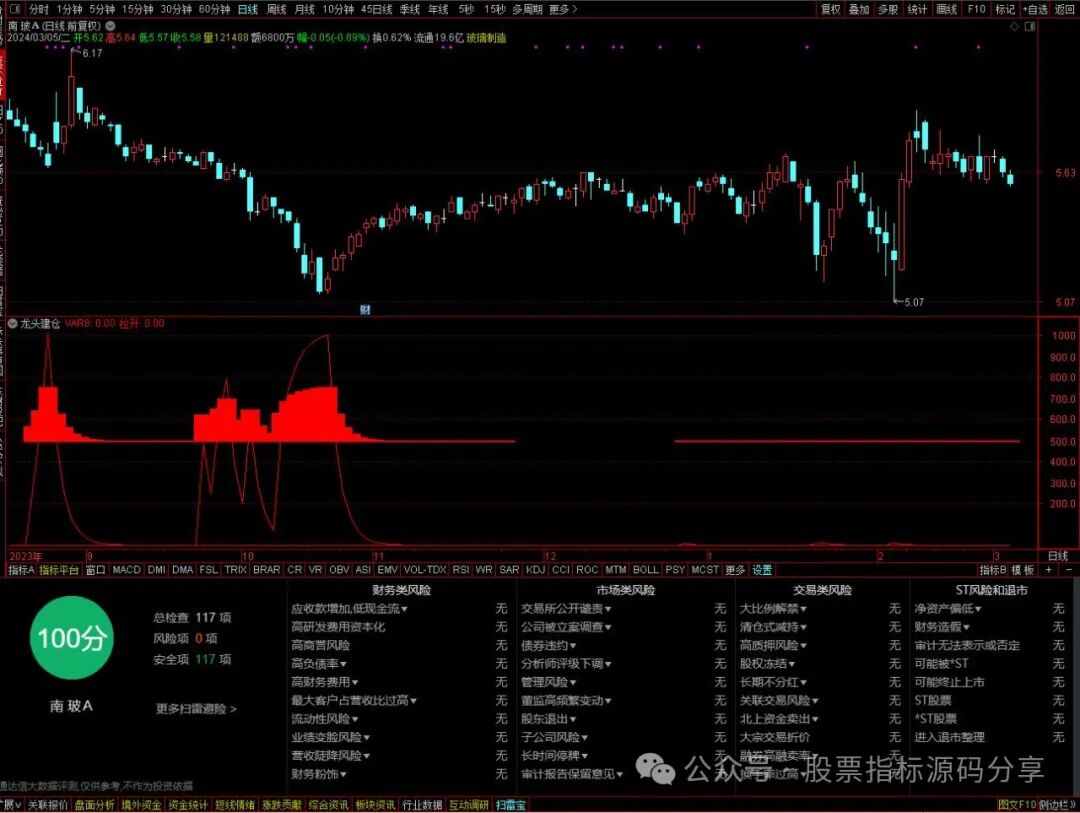Click the 标记 mark button

[x=1006, y=9]
